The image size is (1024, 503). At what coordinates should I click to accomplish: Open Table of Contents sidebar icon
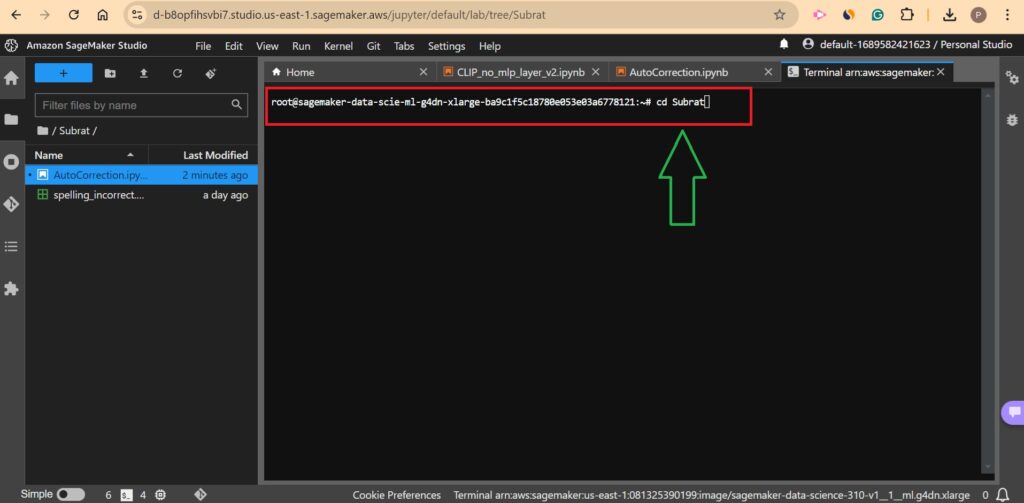click(11, 246)
